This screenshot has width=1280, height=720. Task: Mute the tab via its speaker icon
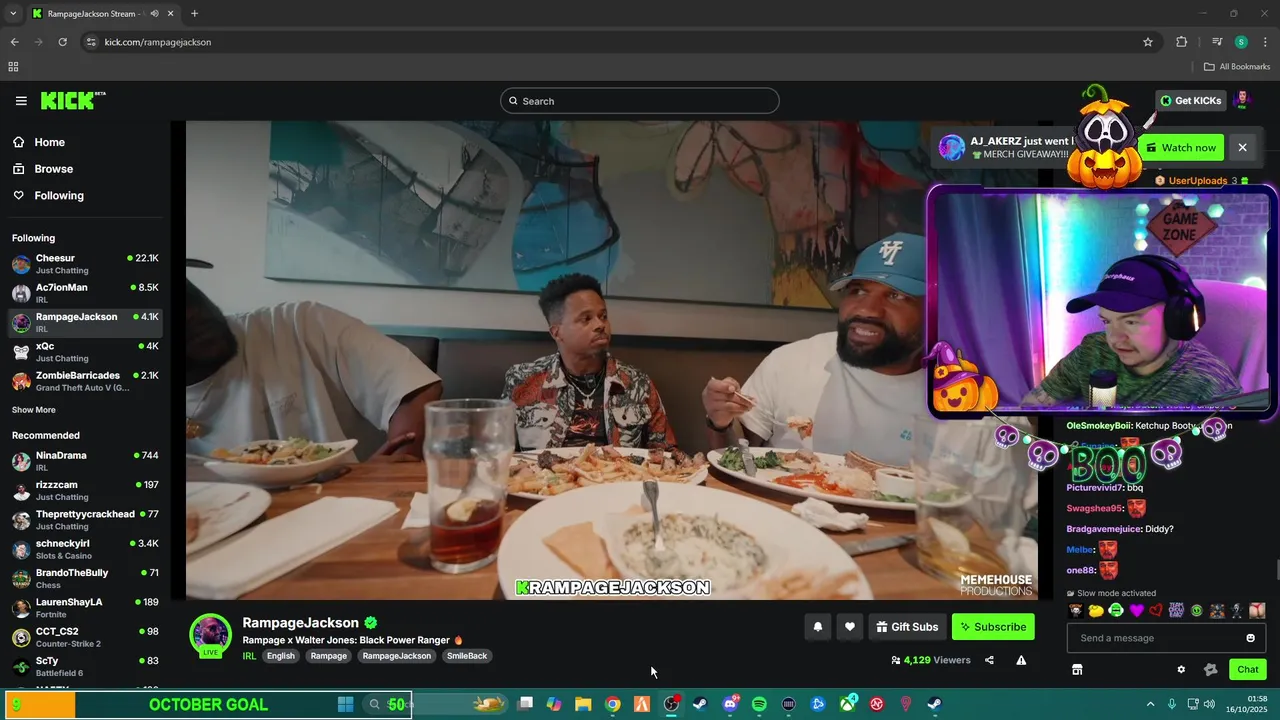click(x=154, y=14)
